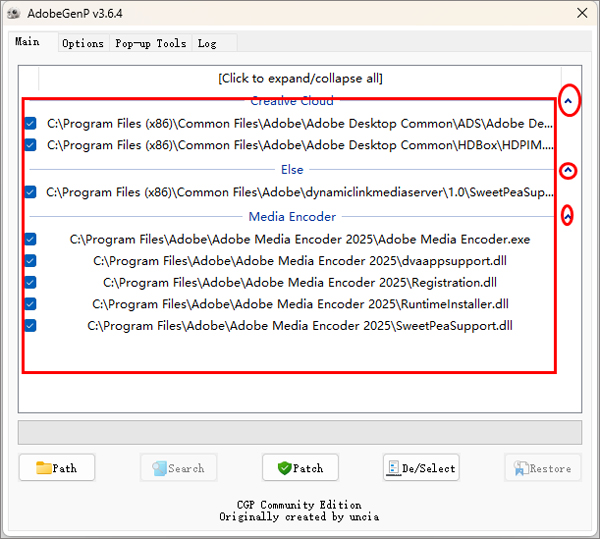Collapse the Creative Cloud group chevron
Screen dimensions: 600x539
click(568, 101)
